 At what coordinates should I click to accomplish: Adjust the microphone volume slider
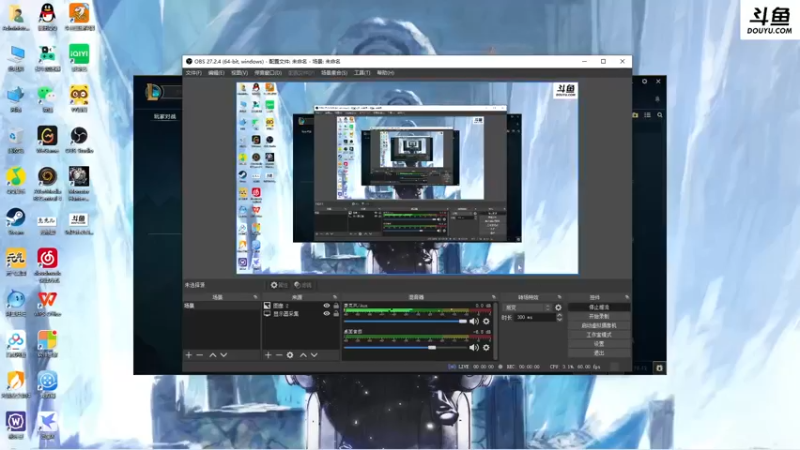tap(406, 321)
